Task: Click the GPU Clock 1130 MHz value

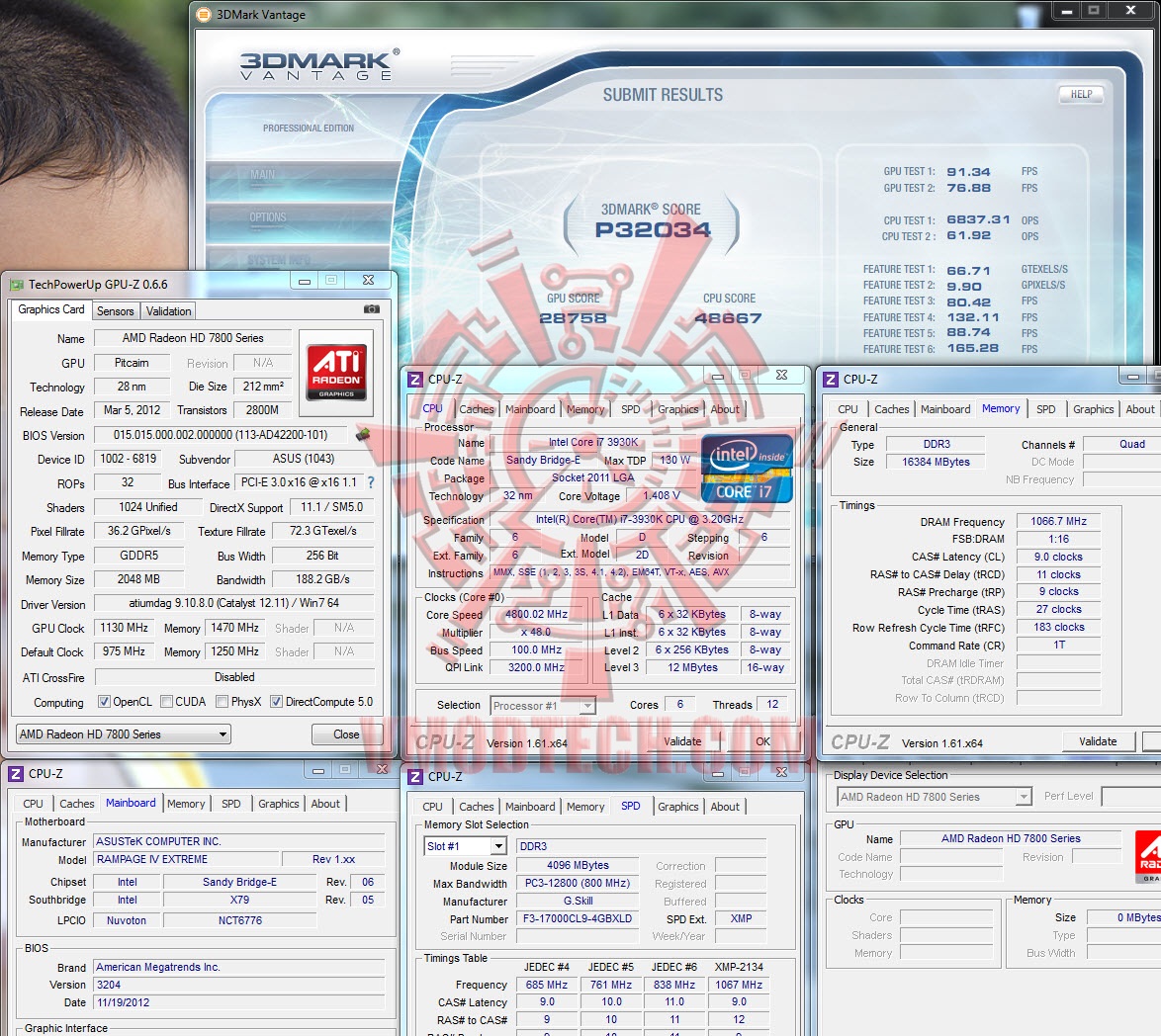Action: (124, 628)
